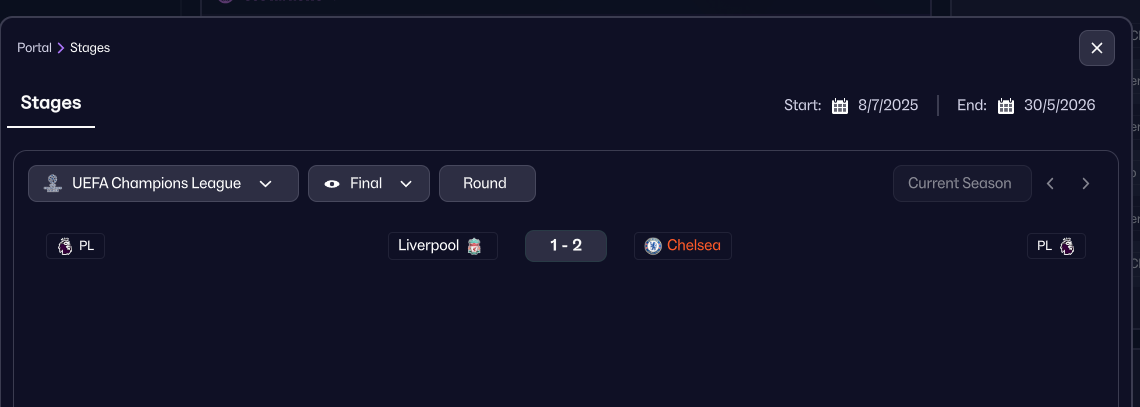Click the Champions League trophy icon
Image resolution: width=1140 pixels, height=407 pixels.
coord(52,184)
